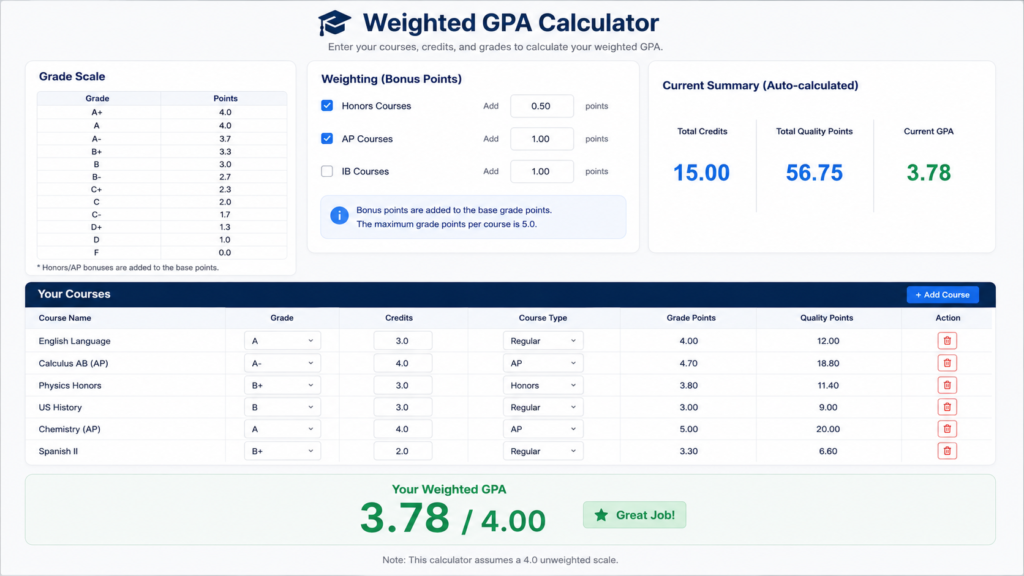Click the star icon in Great Job badge
This screenshot has height=576, width=1024.
pyautogui.click(x=601, y=515)
